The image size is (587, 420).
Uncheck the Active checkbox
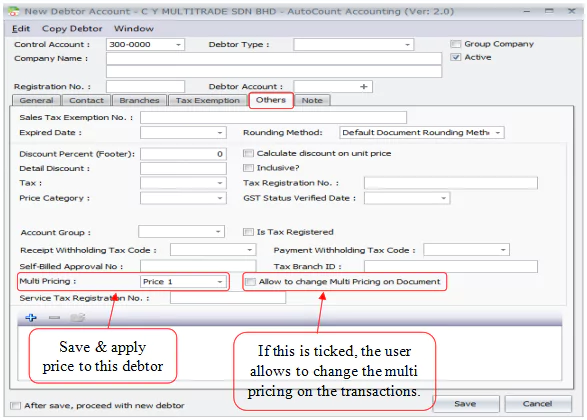pos(456,57)
